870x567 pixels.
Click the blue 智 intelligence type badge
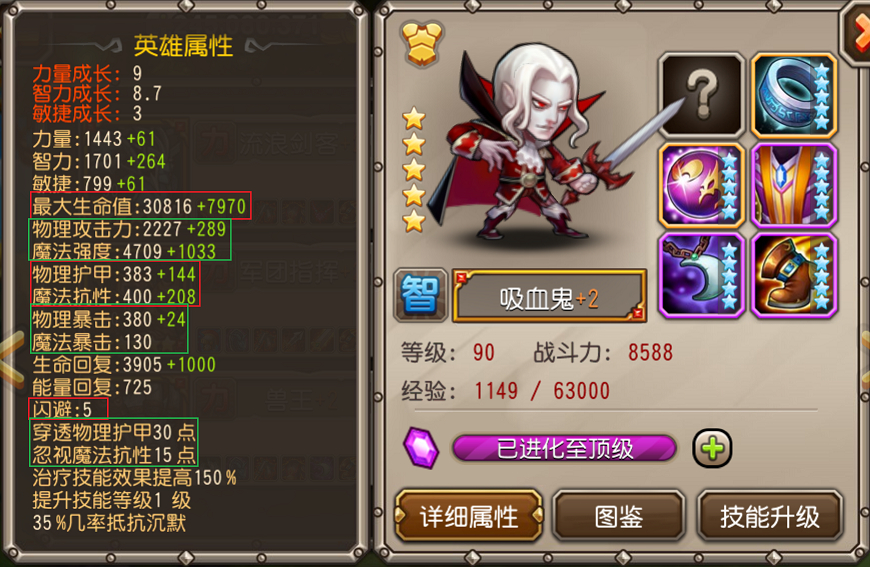tap(421, 295)
